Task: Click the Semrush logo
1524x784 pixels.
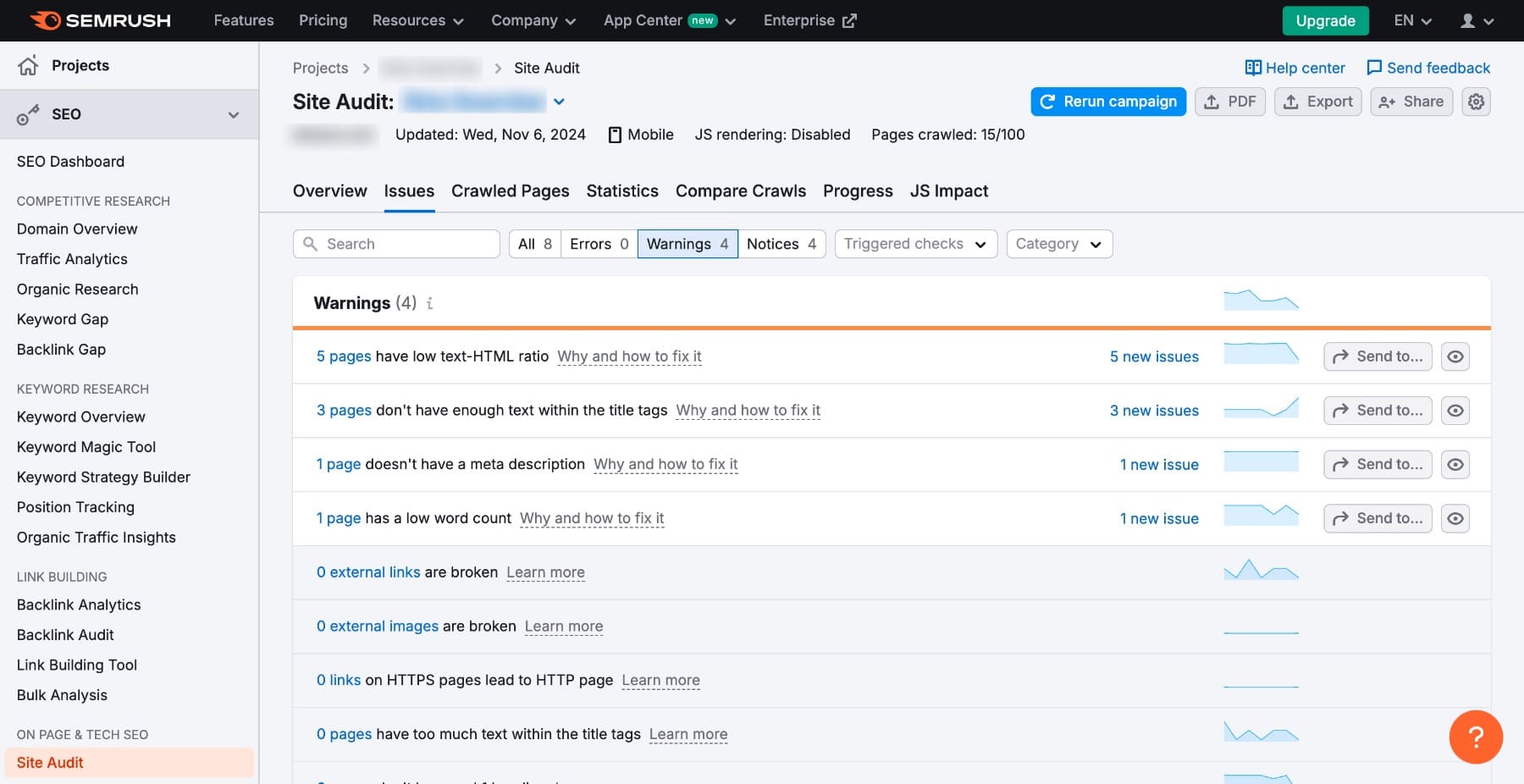Action: [x=99, y=19]
